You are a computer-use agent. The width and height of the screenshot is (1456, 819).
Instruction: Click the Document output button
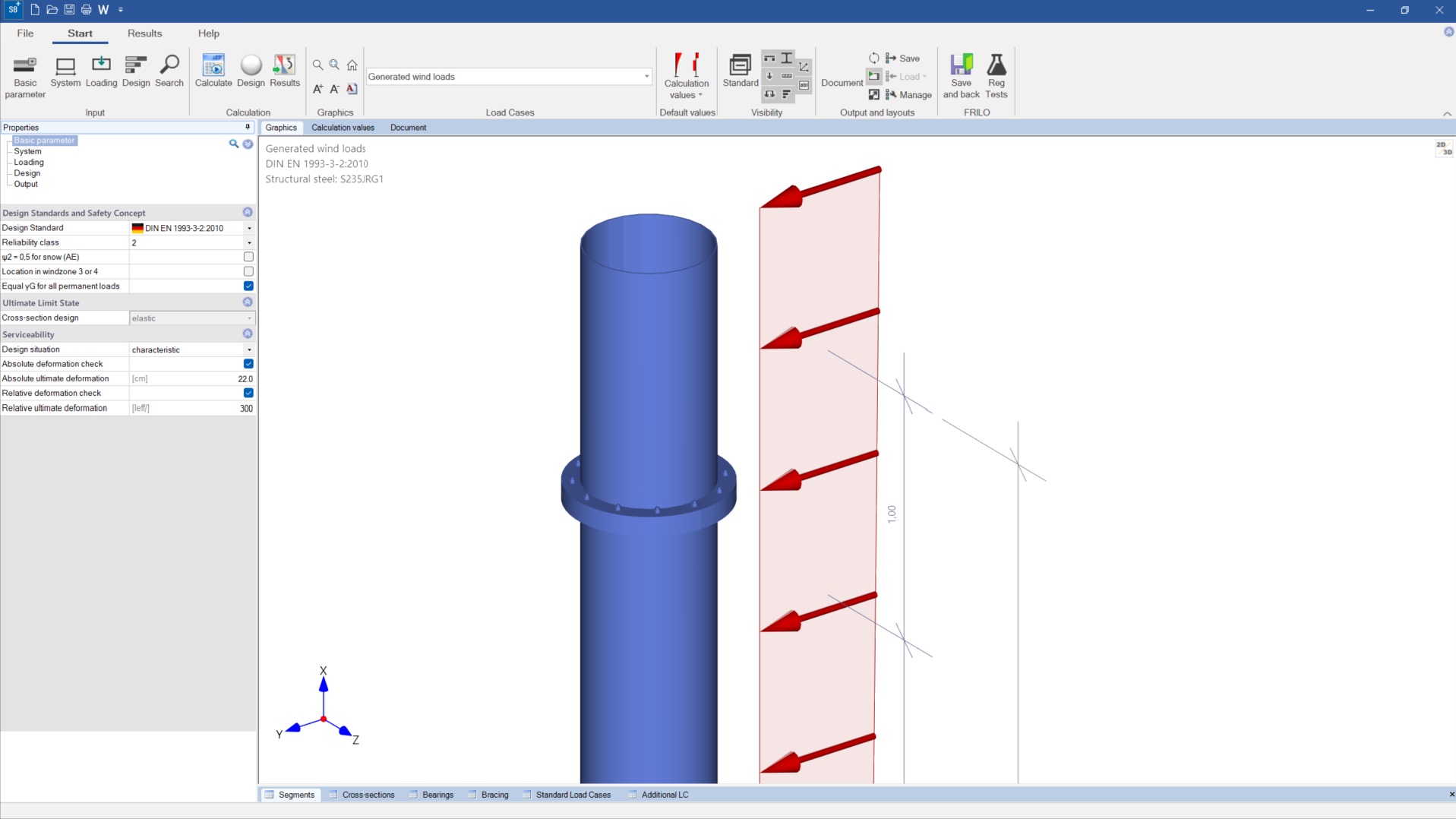click(842, 83)
